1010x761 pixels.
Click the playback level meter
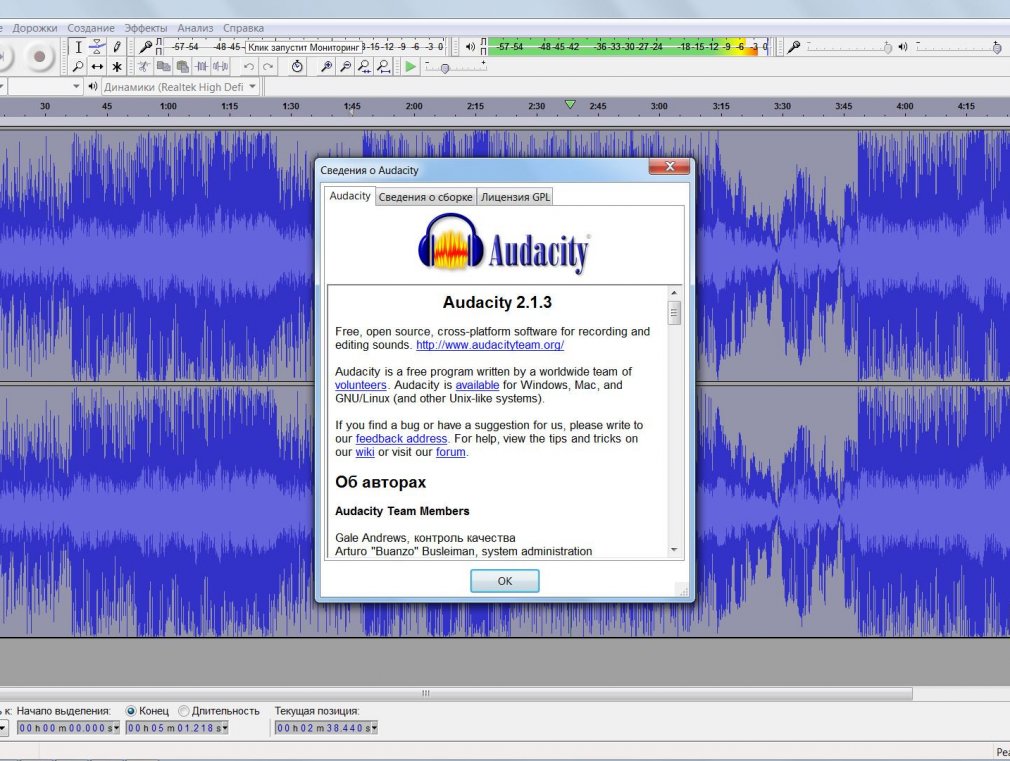628,46
